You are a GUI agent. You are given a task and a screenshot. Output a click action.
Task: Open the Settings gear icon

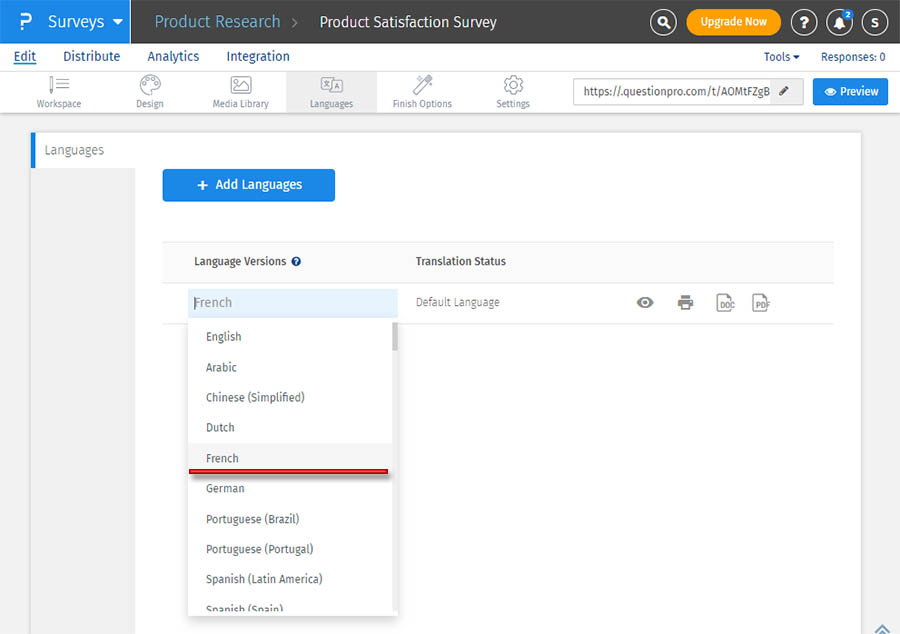point(513,92)
